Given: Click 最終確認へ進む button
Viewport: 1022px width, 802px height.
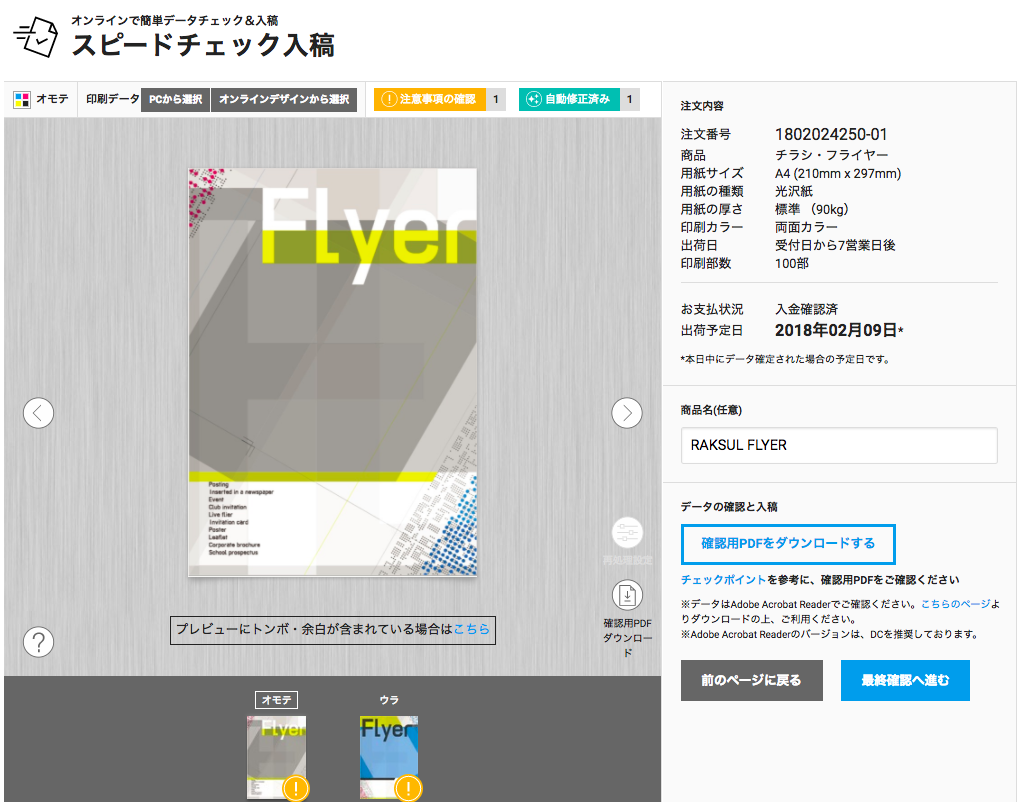Looking at the screenshot, I should click(x=905, y=680).
